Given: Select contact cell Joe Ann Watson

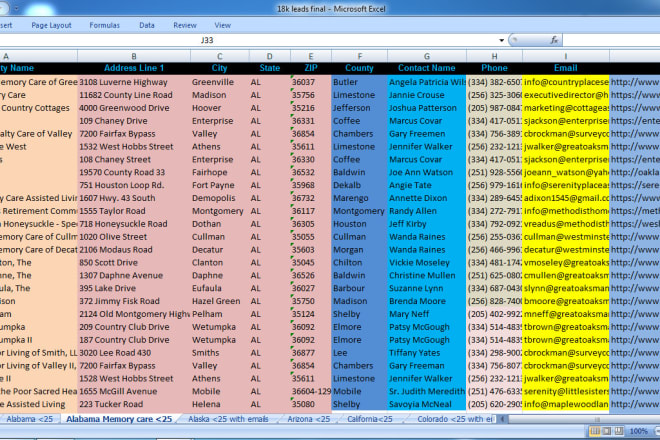Looking at the screenshot, I should tap(426, 172).
